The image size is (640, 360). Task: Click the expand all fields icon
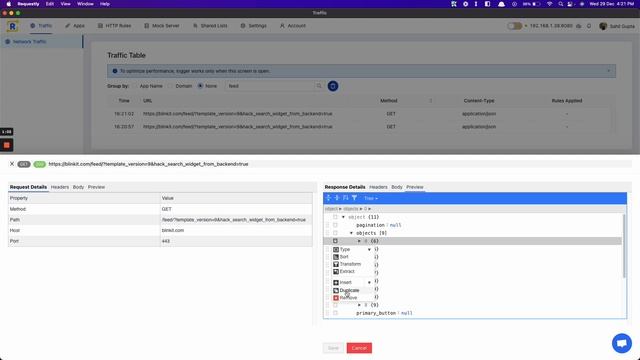point(328,198)
